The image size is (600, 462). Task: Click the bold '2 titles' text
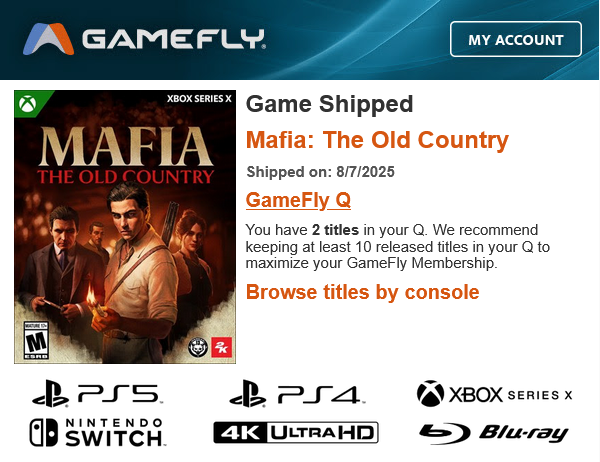[x=335, y=230]
